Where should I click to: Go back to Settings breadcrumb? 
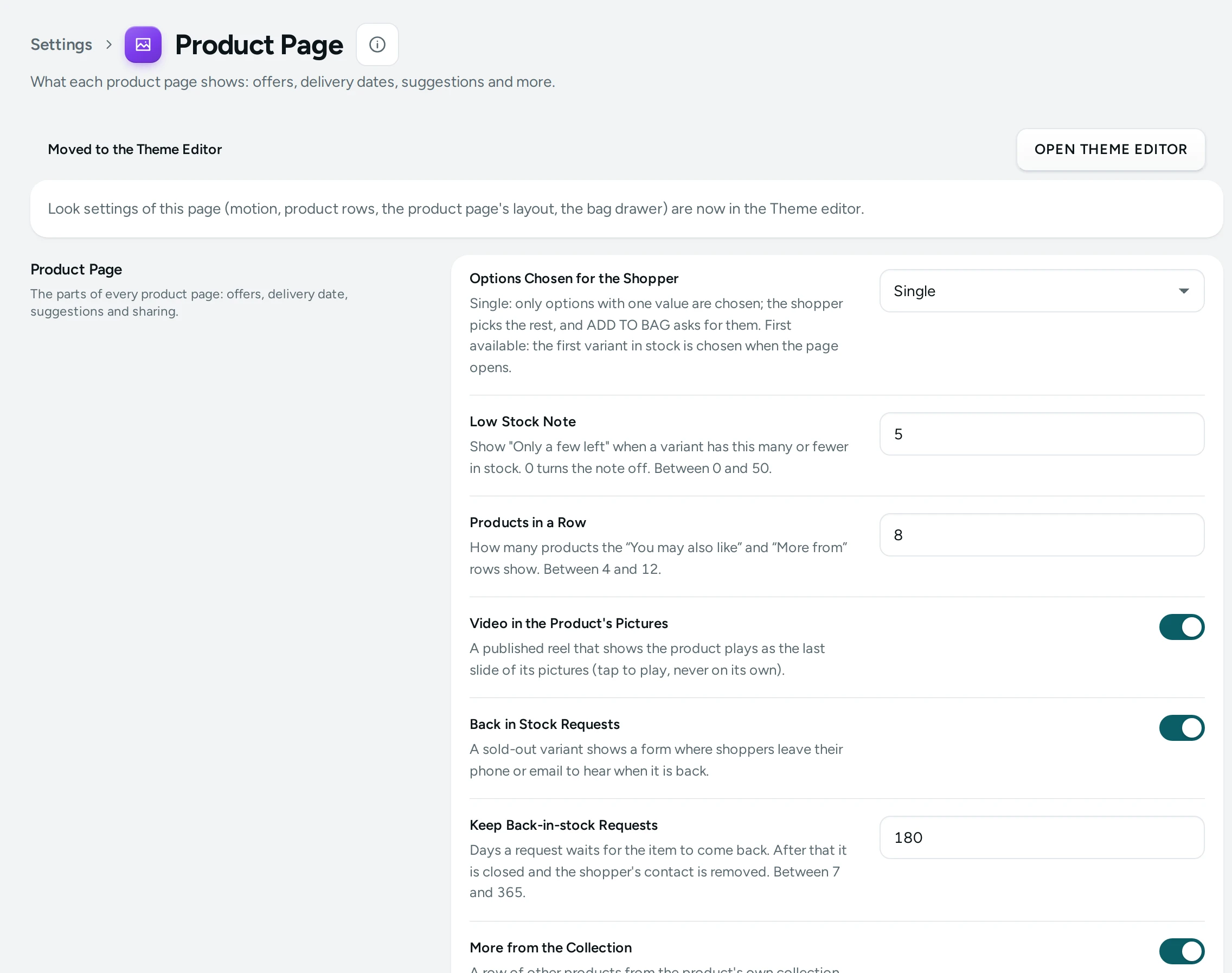61,44
